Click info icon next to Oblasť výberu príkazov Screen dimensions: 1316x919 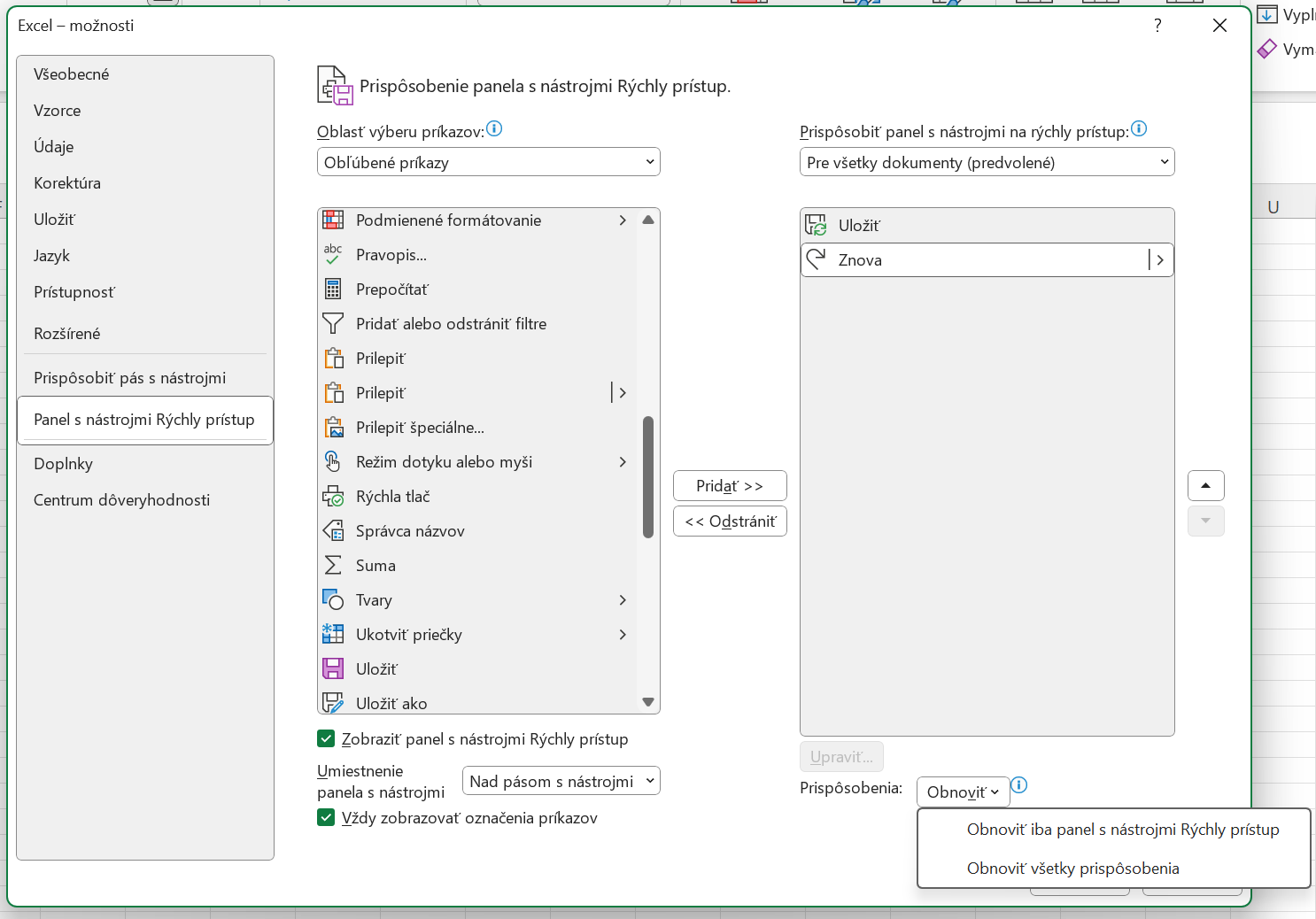point(494,129)
